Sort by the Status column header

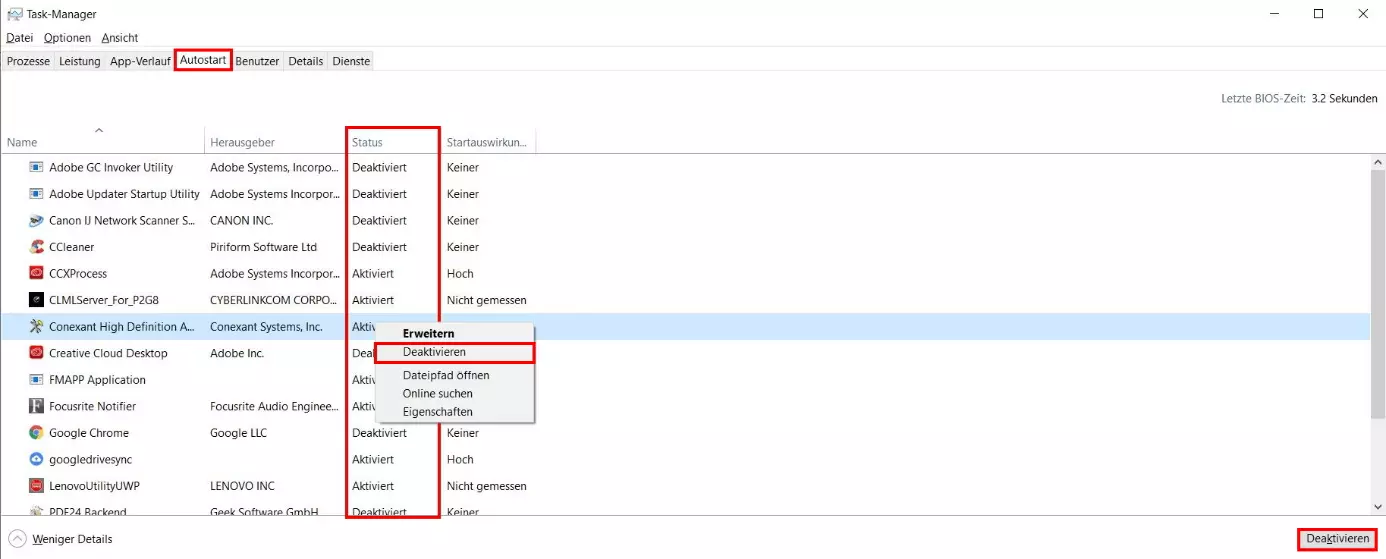click(x=393, y=142)
